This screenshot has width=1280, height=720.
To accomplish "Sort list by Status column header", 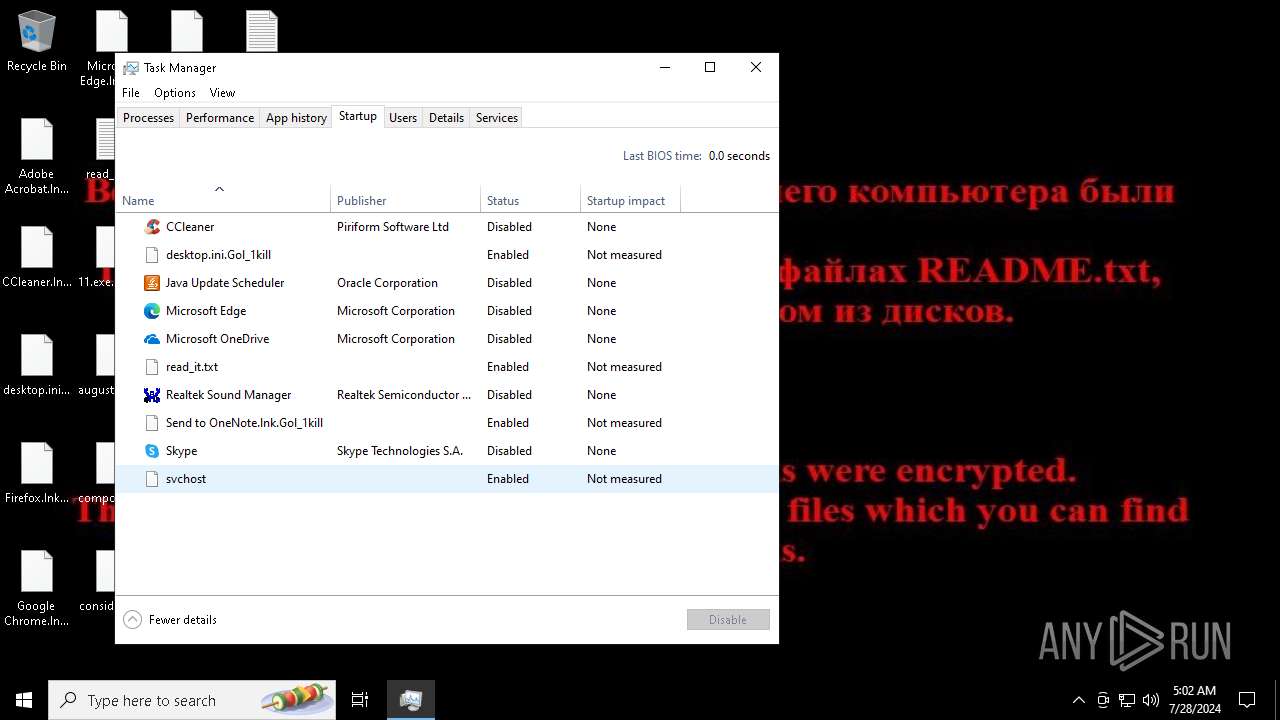I will [x=530, y=200].
